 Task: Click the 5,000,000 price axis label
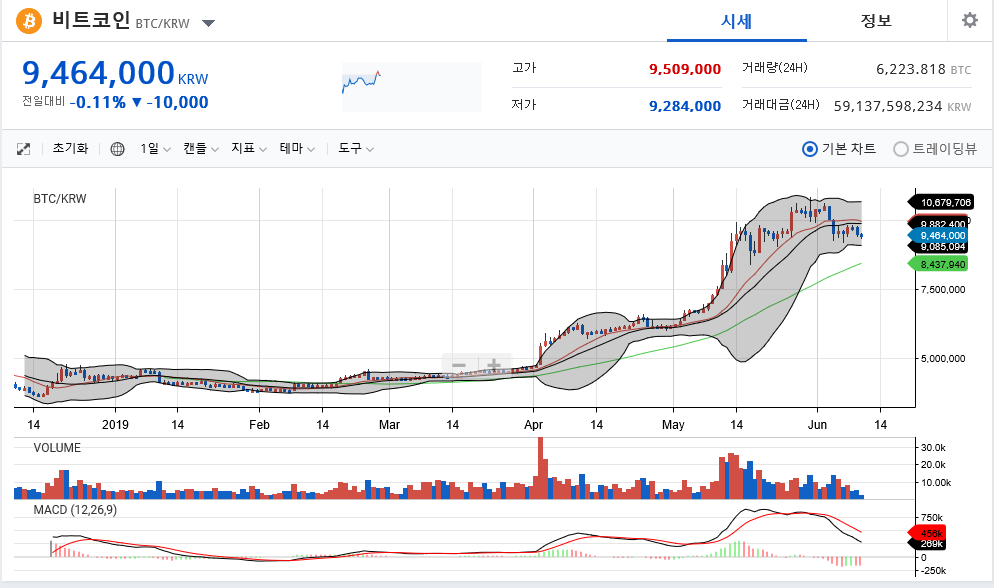point(943,359)
